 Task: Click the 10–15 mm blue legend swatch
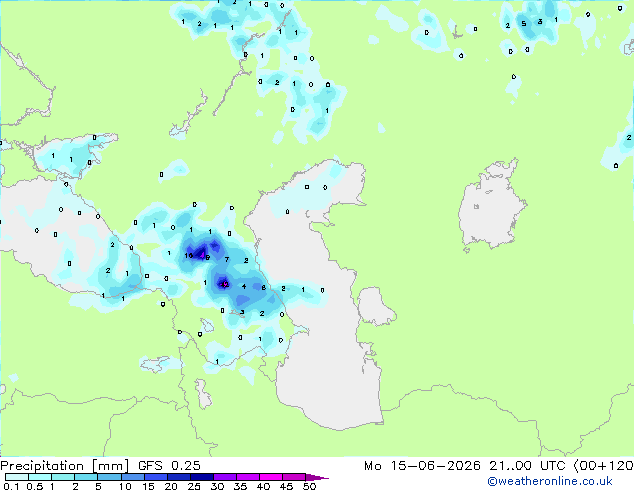click(133, 477)
